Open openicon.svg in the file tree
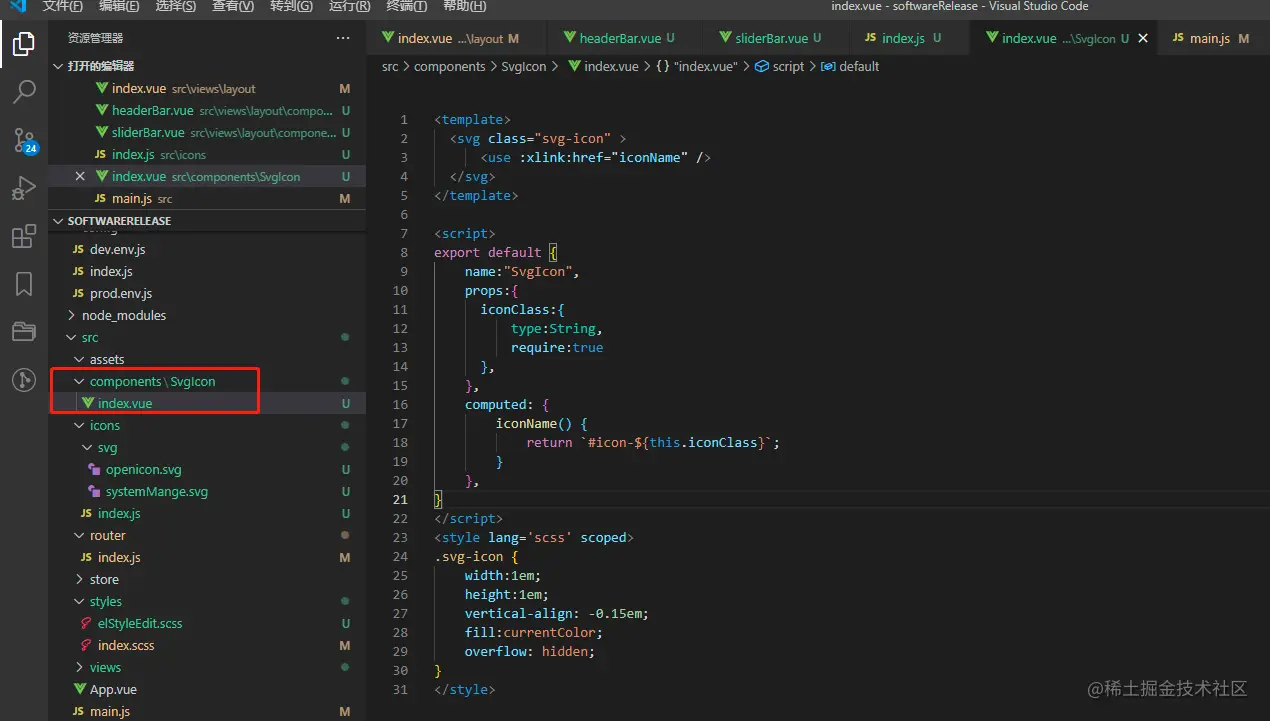 point(143,469)
